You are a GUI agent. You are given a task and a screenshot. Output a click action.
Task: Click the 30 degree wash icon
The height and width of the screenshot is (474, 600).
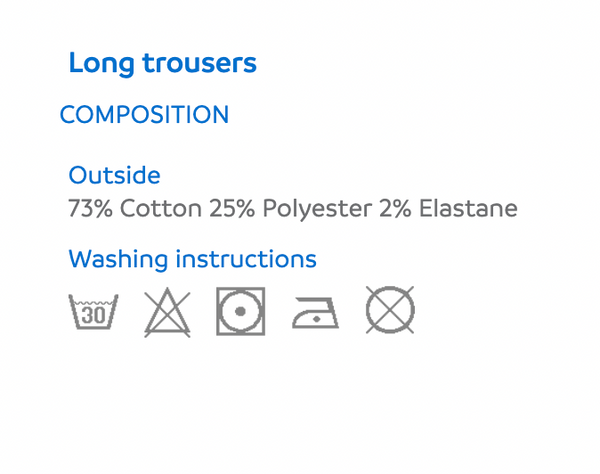(93, 311)
